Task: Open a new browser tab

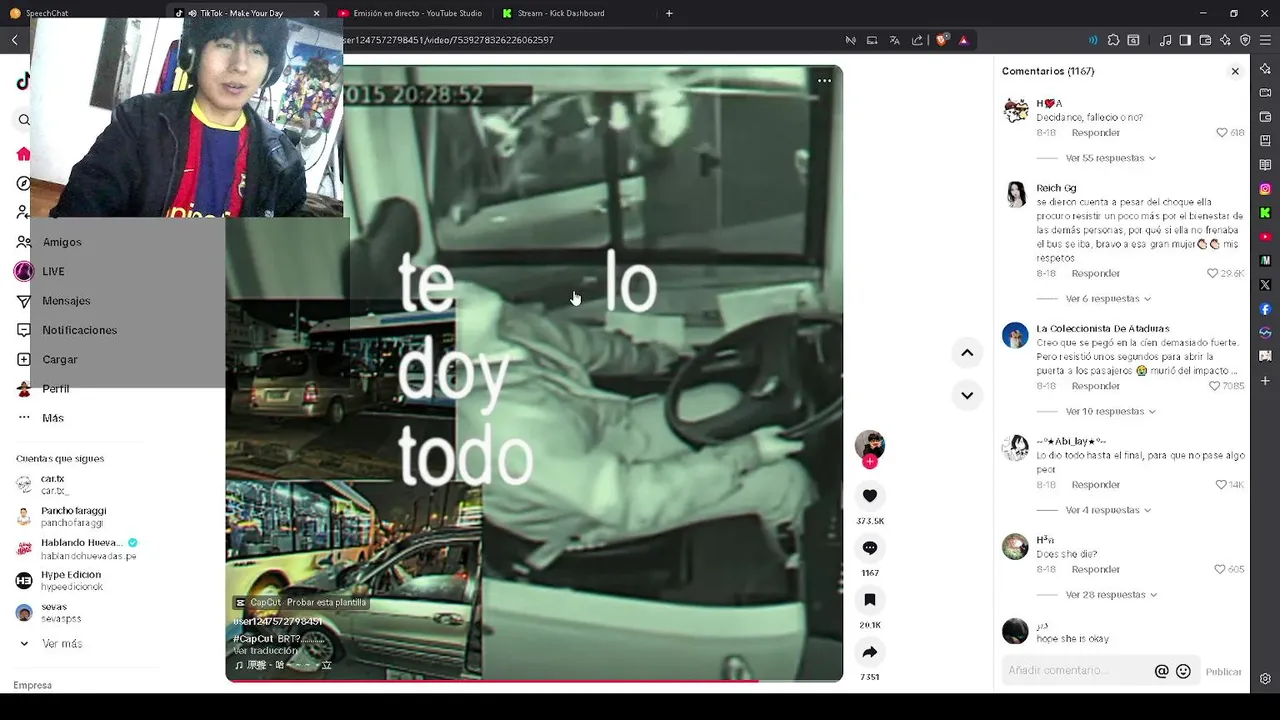Action: coord(669,13)
